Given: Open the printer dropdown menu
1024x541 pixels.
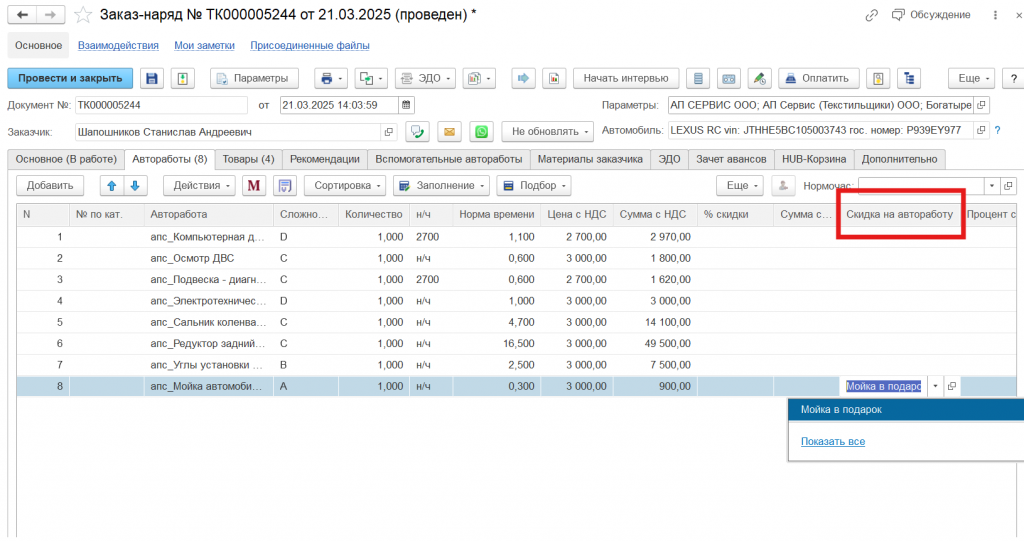Looking at the screenshot, I should tap(330, 78).
